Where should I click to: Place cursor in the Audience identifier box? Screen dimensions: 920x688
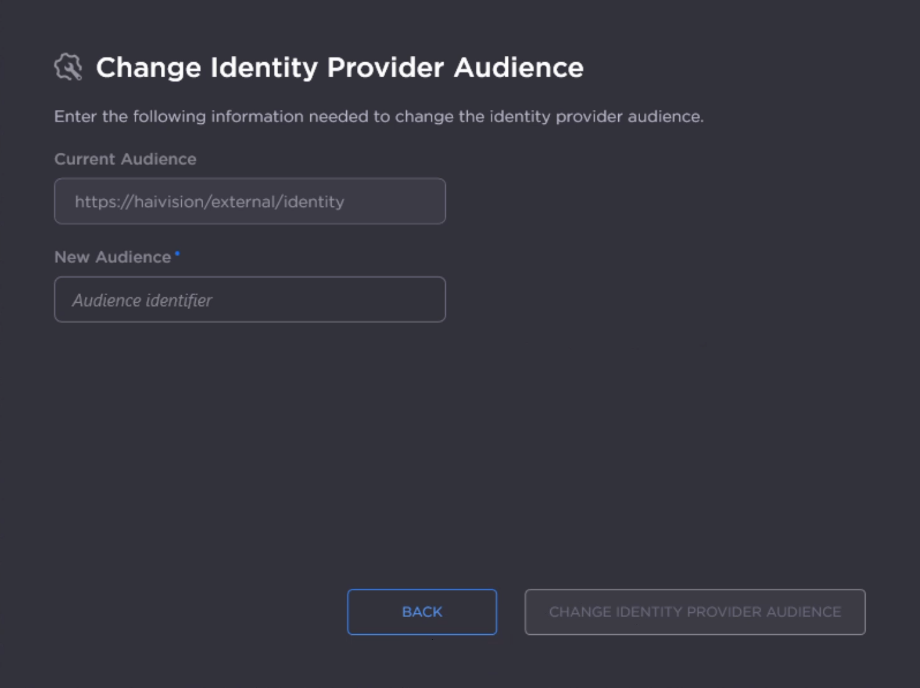(x=249, y=300)
